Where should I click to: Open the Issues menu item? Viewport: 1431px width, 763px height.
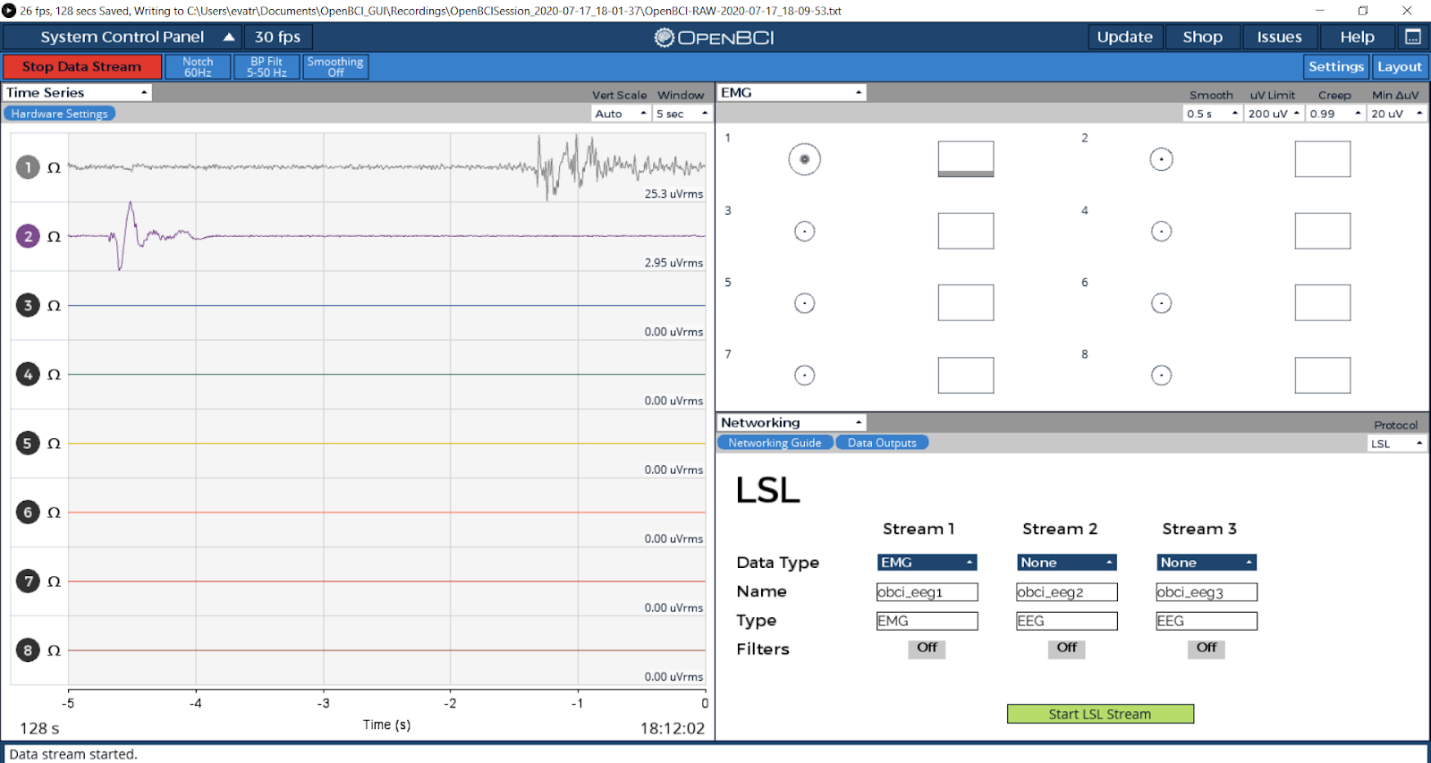1280,37
